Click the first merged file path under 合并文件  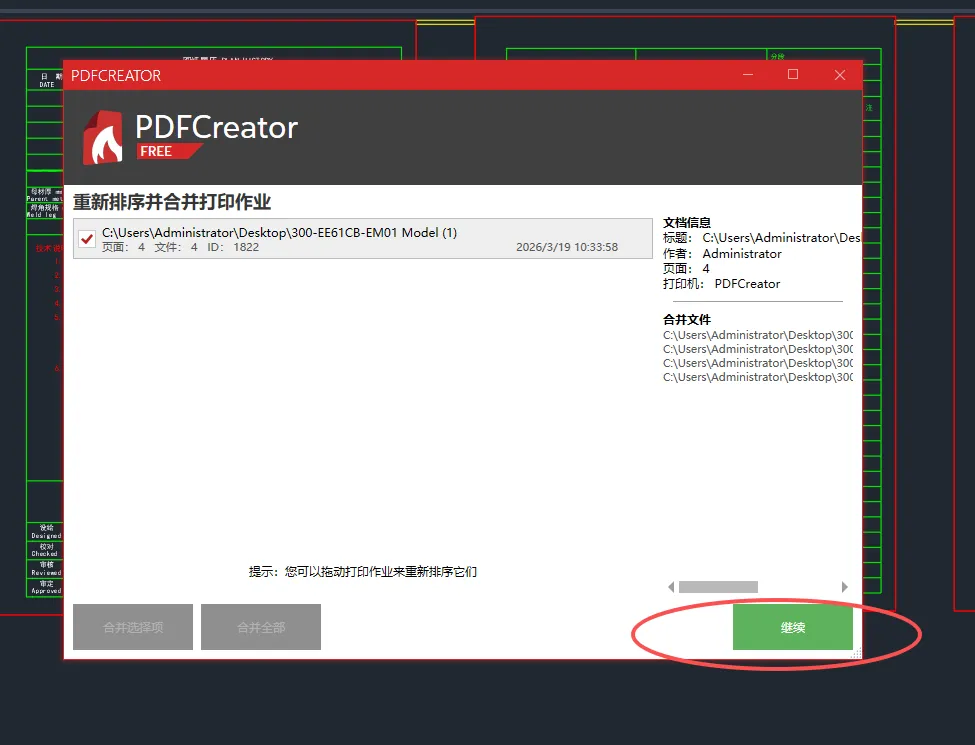tap(758, 335)
